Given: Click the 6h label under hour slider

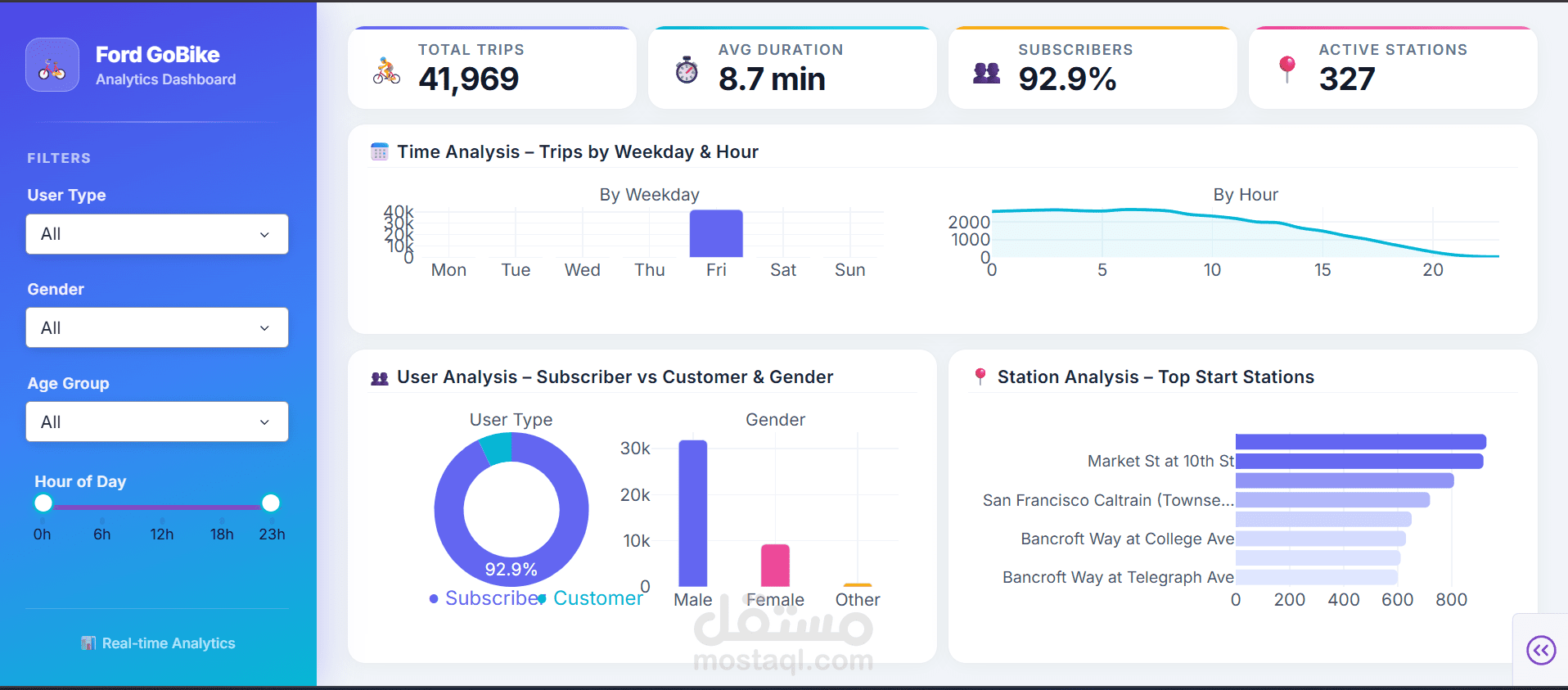Looking at the screenshot, I should 101,534.
